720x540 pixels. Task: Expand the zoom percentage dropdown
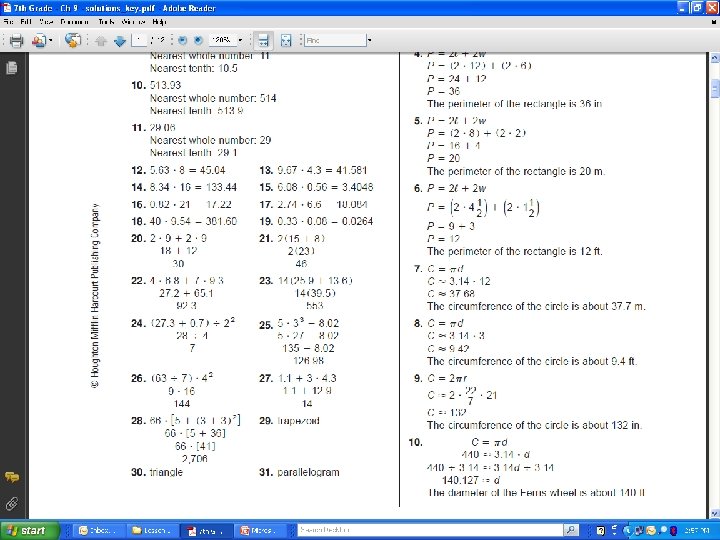pos(240,40)
